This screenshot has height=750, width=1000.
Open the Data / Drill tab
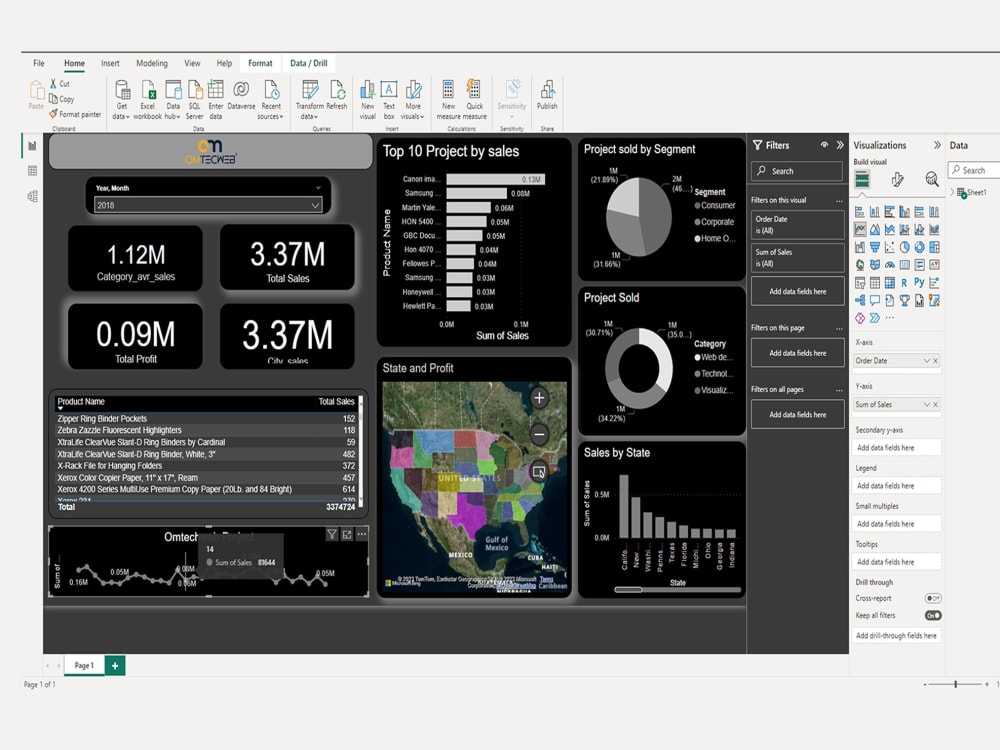(x=309, y=63)
